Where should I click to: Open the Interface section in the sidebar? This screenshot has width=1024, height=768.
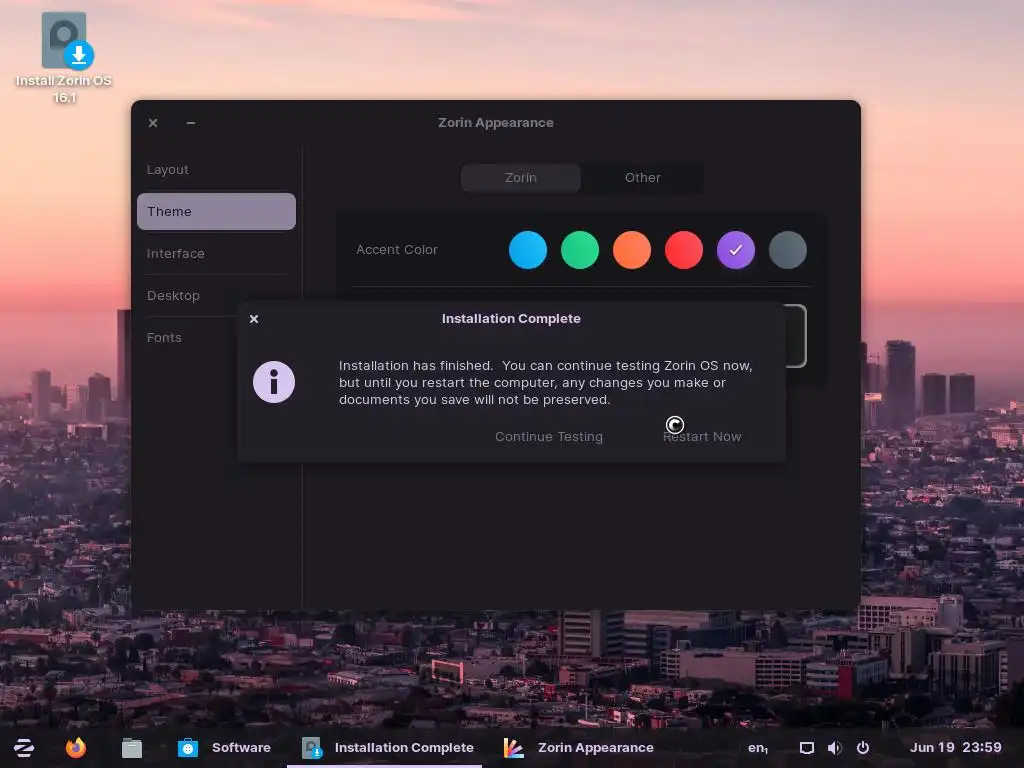point(216,253)
